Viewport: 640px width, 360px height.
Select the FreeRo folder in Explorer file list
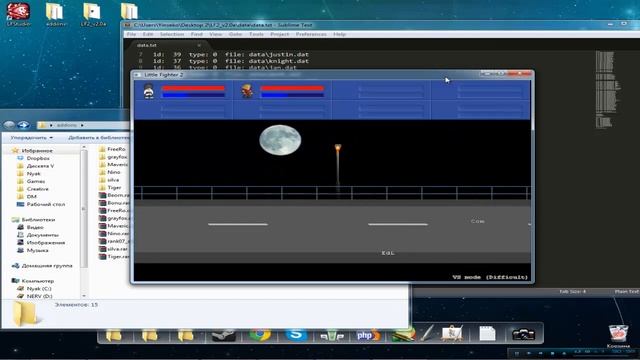(x=113, y=149)
